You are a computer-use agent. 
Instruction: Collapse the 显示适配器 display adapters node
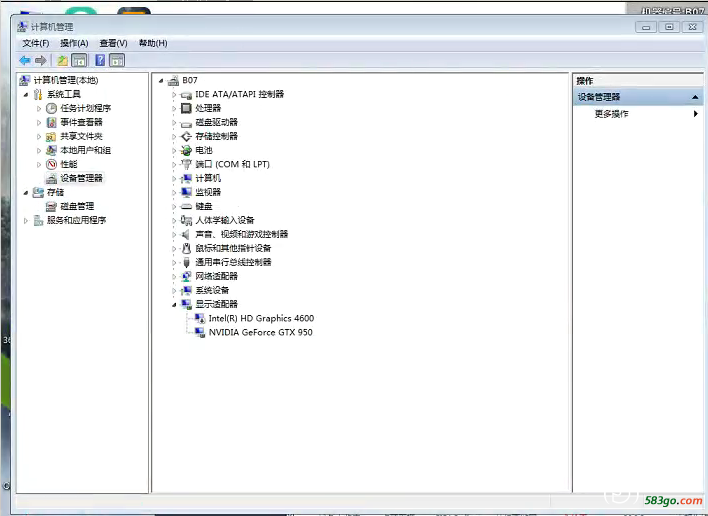174,304
